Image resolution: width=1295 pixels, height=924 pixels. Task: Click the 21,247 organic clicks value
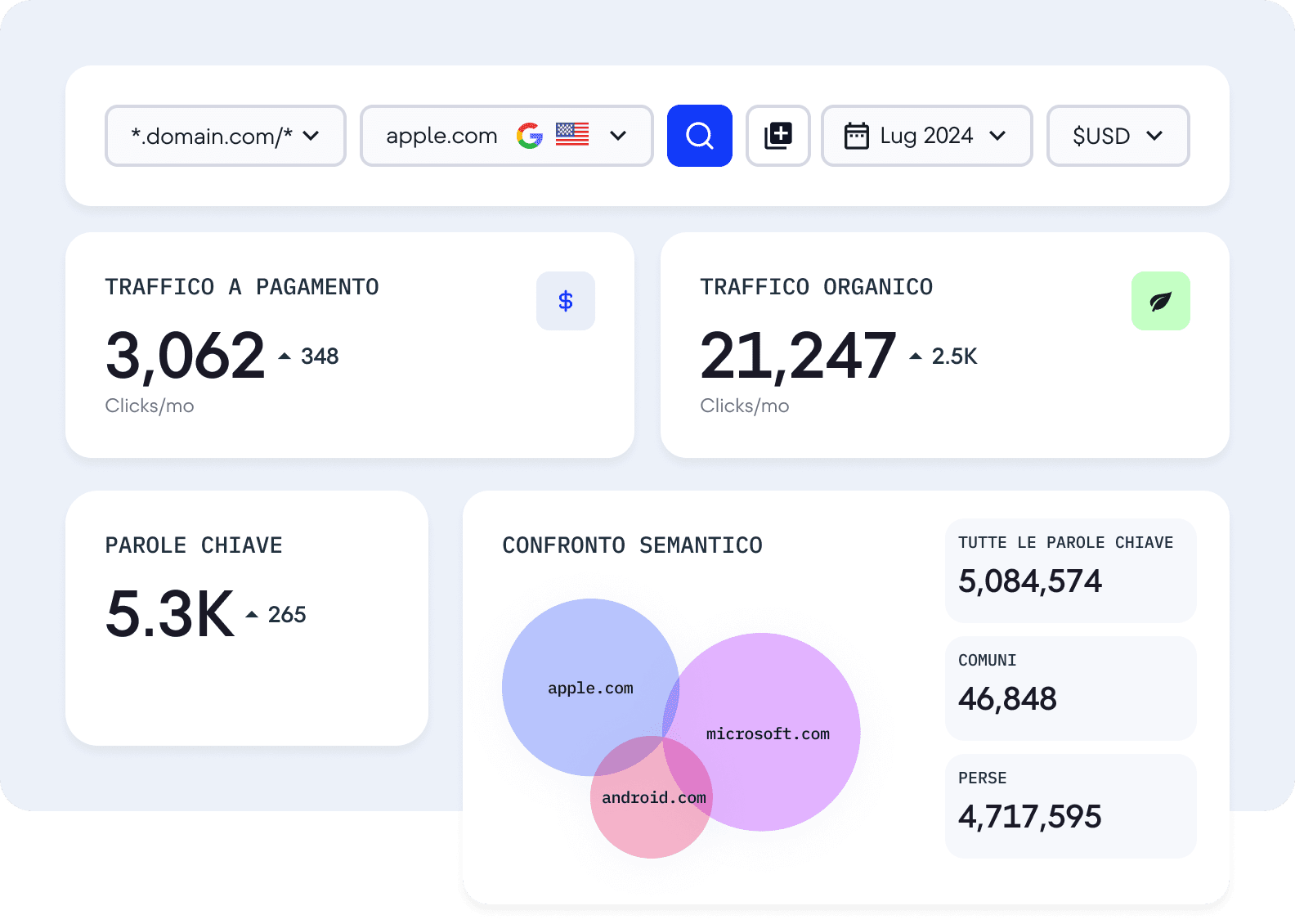click(798, 357)
